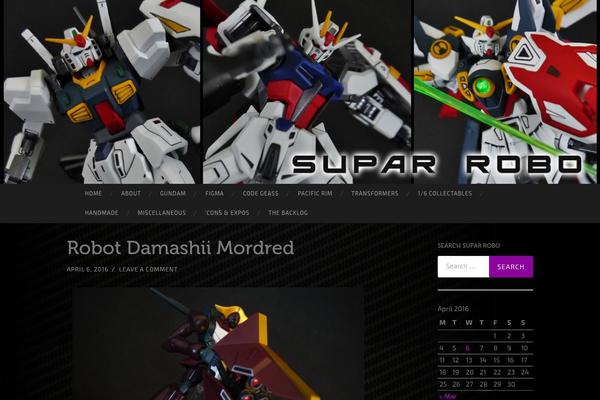600x400 pixels.
Task: Go to previous month Mar link
Action: [x=448, y=396]
